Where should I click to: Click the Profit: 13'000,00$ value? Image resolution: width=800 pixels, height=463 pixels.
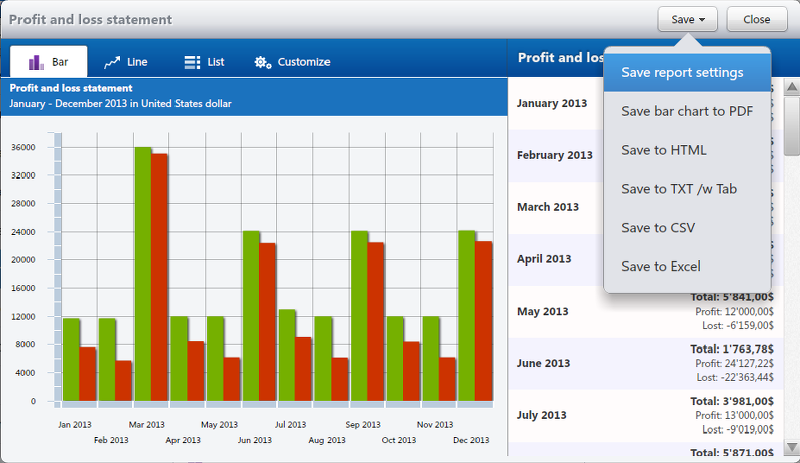[x=734, y=416]
